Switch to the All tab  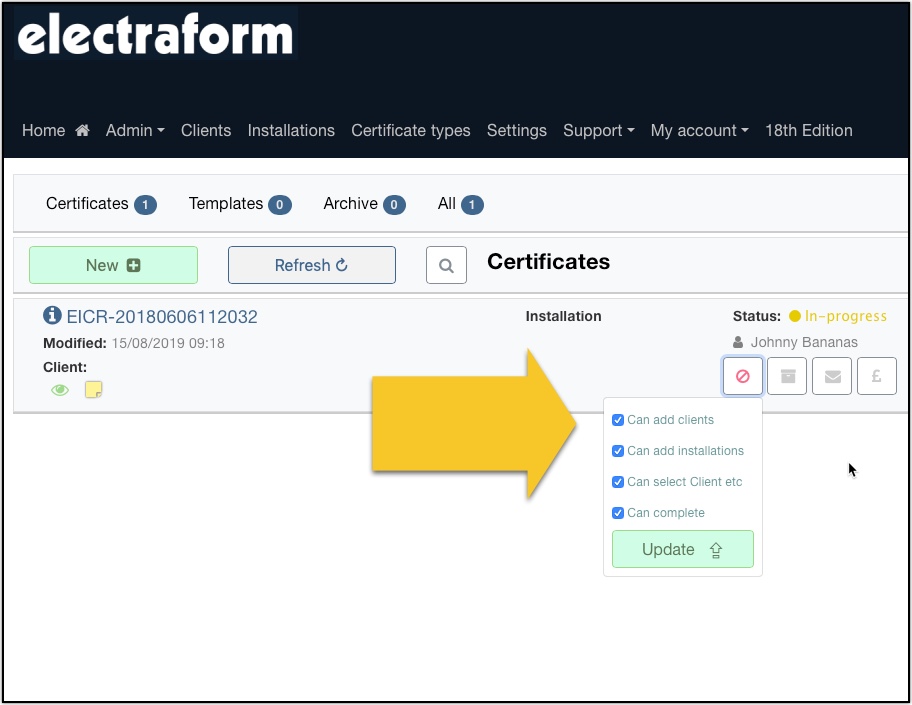(460, 204)
